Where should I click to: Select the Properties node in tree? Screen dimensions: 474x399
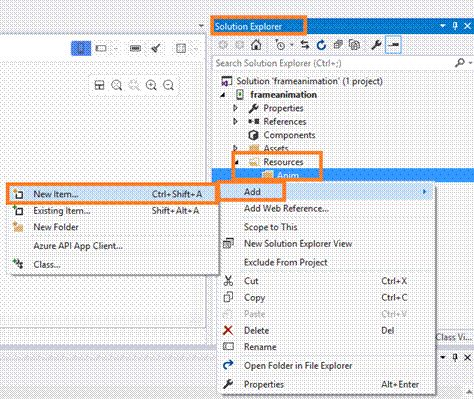[283, 108]
